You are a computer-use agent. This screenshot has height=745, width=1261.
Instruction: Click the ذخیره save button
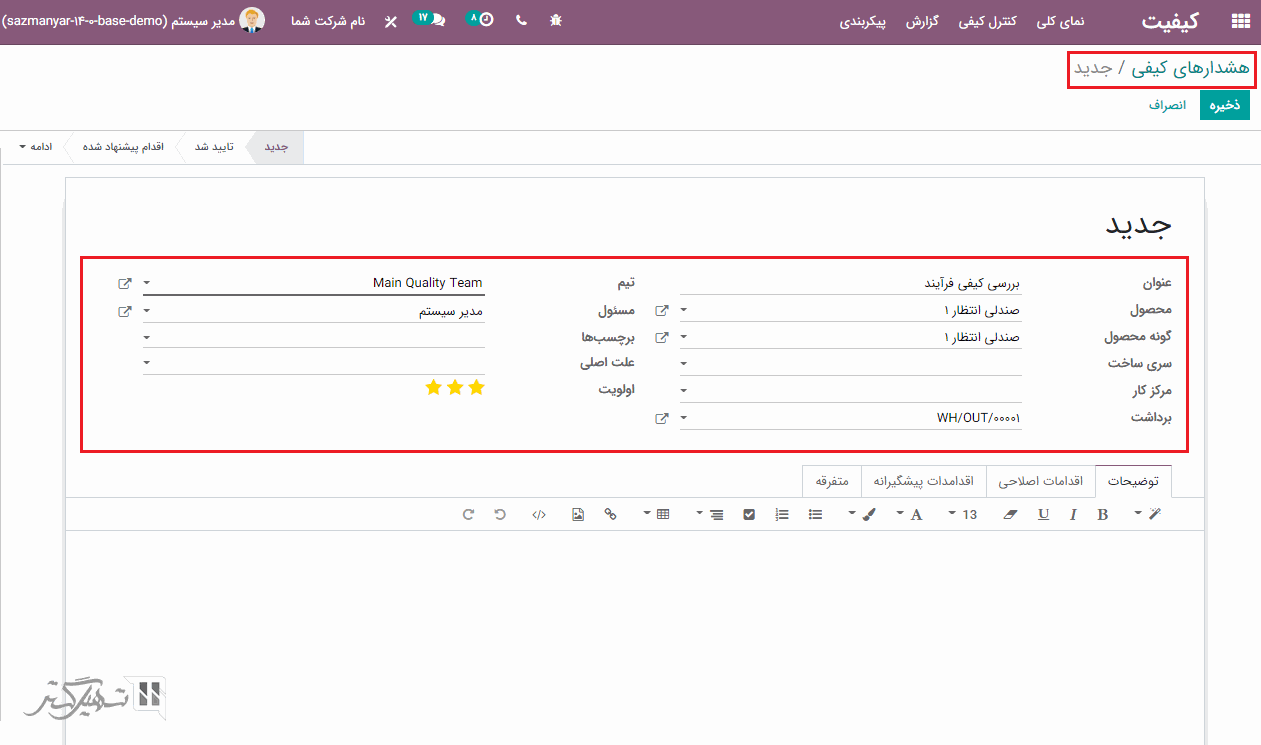tap(1224, 105)
